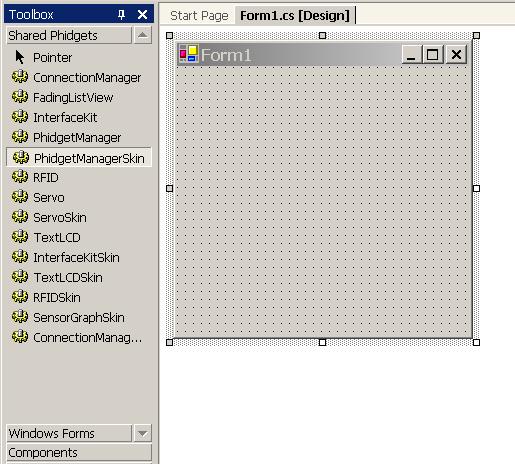515x464 pixels.
Task: Switch to the Start Page tab
Action: tap(199, 16)
